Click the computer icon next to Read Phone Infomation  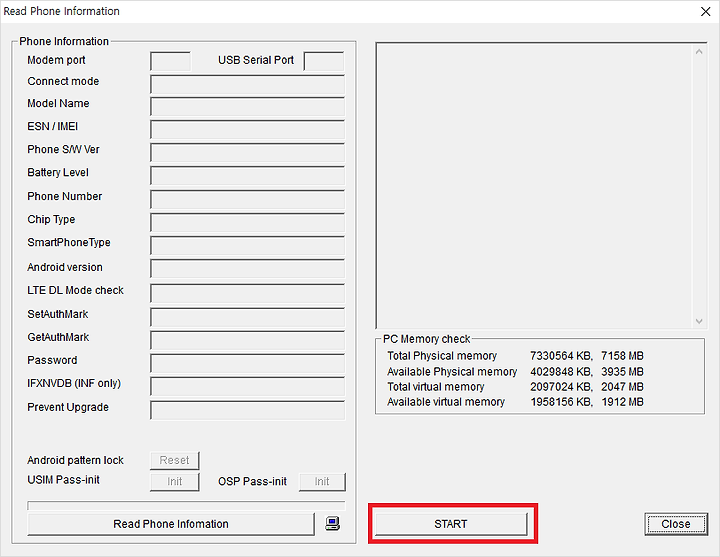[x=332, y=523]
